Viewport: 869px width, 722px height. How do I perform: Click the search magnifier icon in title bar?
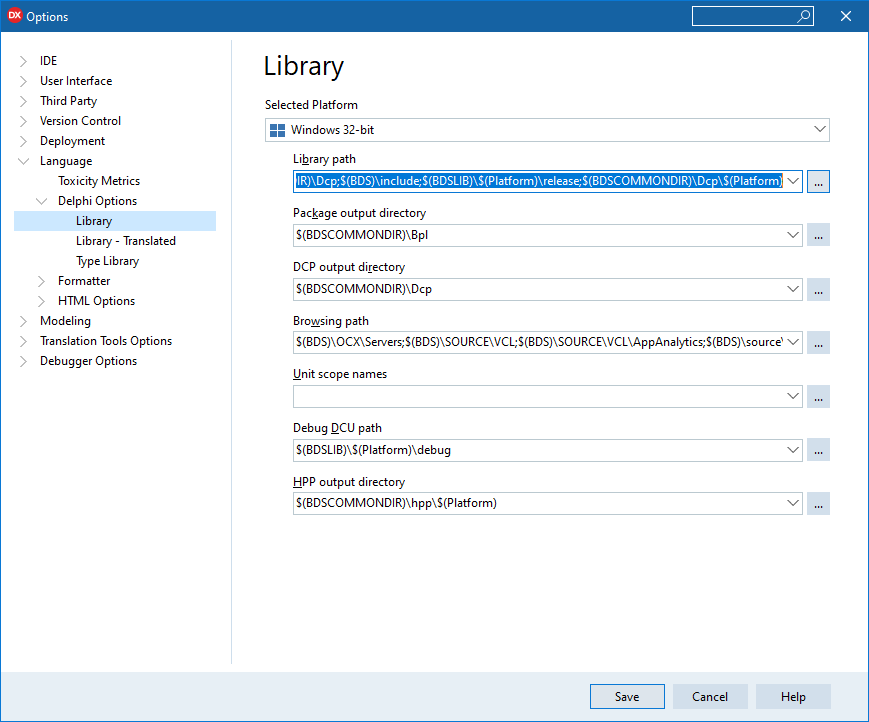(804, 17)
